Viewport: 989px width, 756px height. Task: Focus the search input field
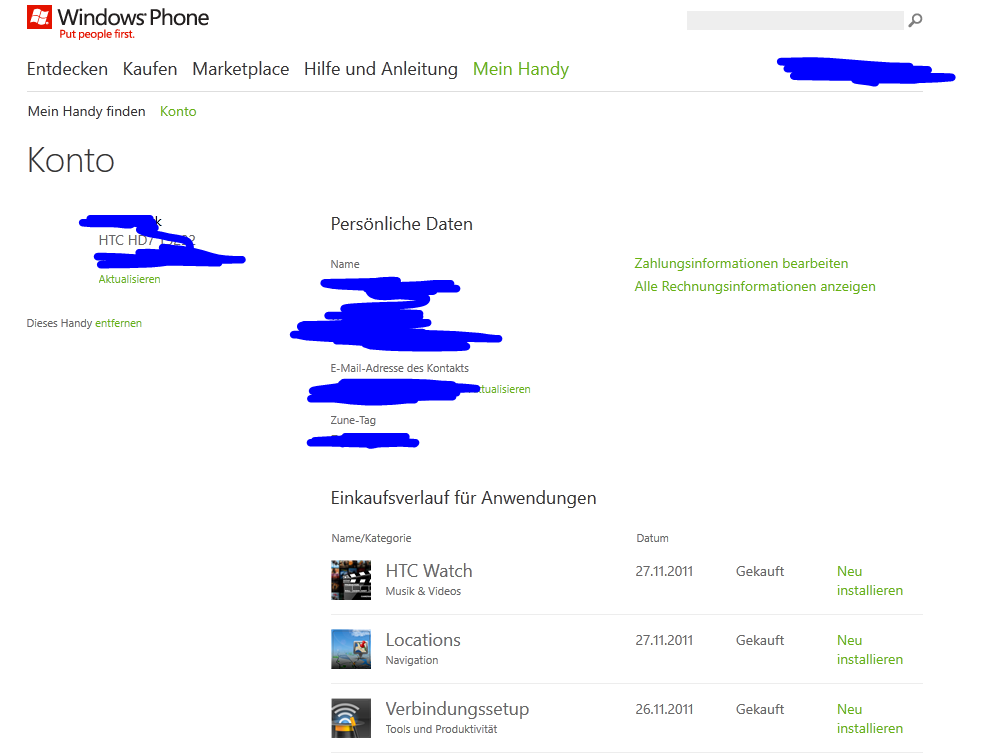pyautogui.click(x=795, y=20)
